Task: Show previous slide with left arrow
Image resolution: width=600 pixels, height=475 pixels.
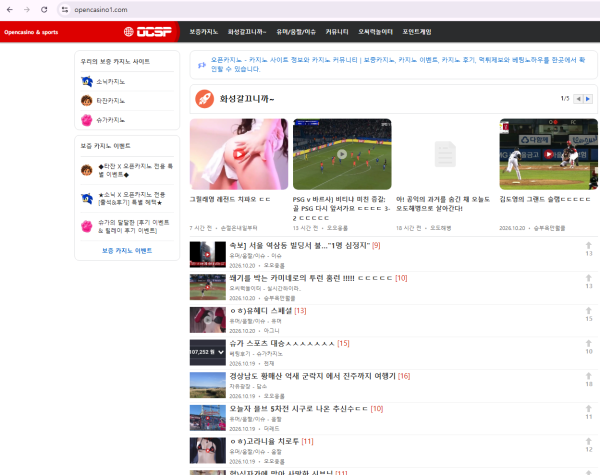Action: coord(579,99)
